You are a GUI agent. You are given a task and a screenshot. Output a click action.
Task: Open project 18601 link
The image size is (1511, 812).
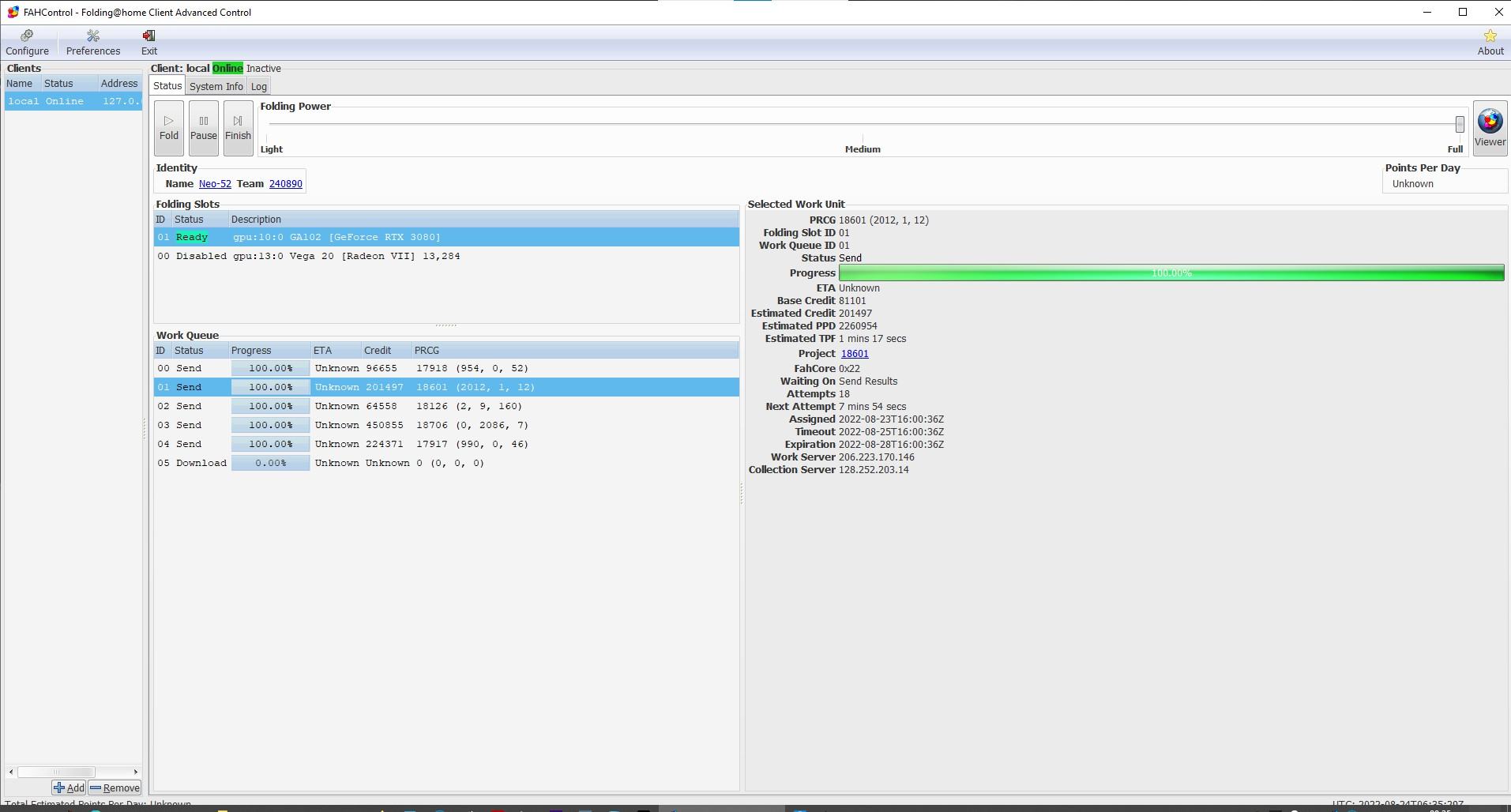(x=855, y=354)
